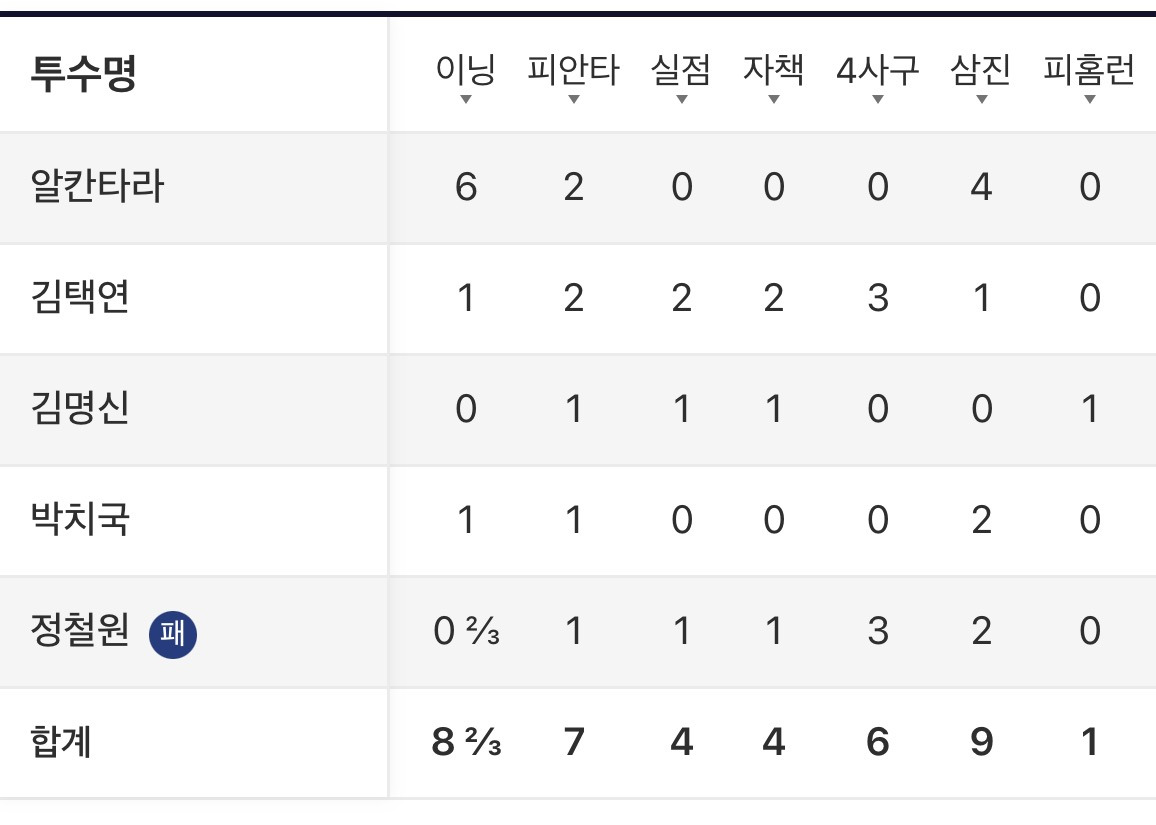This screenshot has height=825, width=1156.
Task: Click the 4사구 header text
Action: pos(877,70)
